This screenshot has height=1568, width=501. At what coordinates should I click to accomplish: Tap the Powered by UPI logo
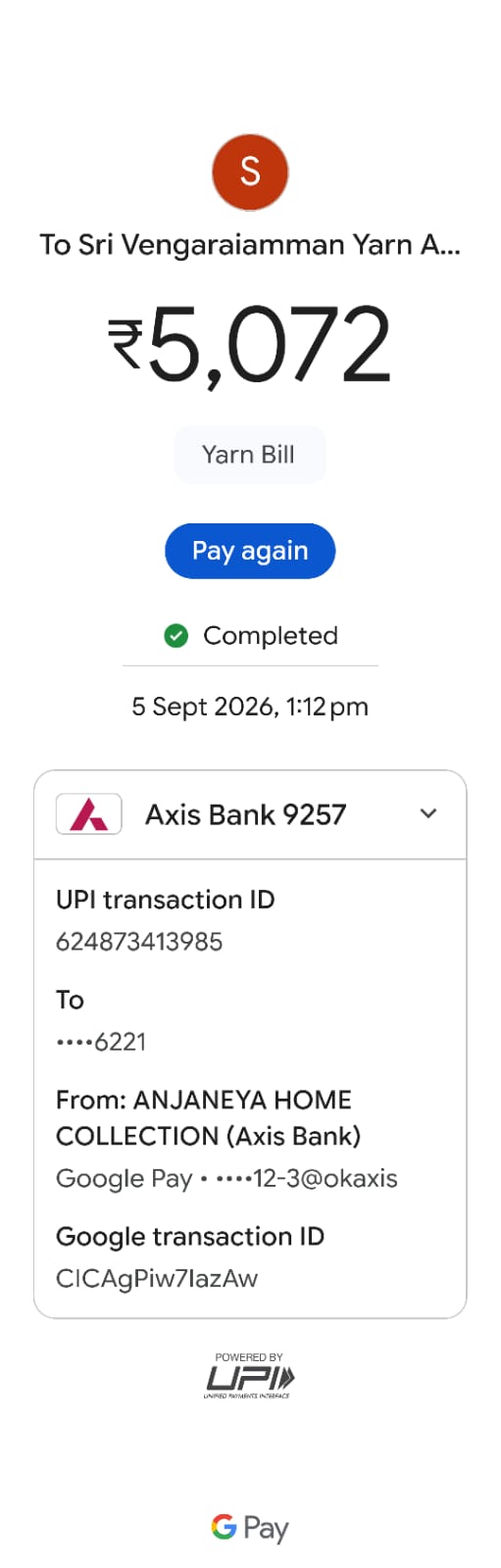point(248,1376)
